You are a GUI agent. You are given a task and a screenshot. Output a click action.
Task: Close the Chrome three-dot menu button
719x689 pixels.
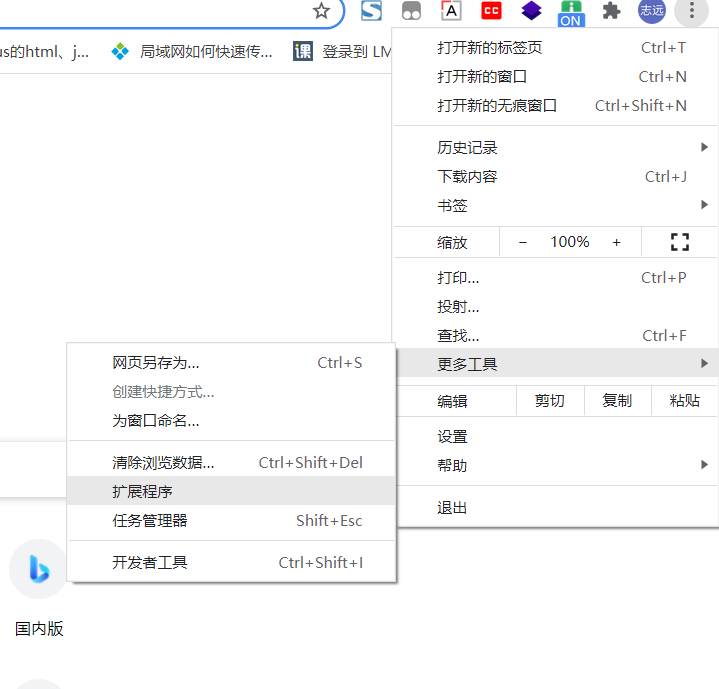691,11
